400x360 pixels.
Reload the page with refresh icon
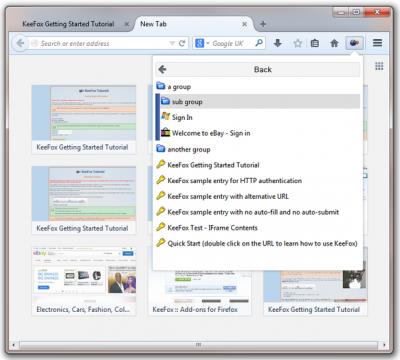pos(182,43)
